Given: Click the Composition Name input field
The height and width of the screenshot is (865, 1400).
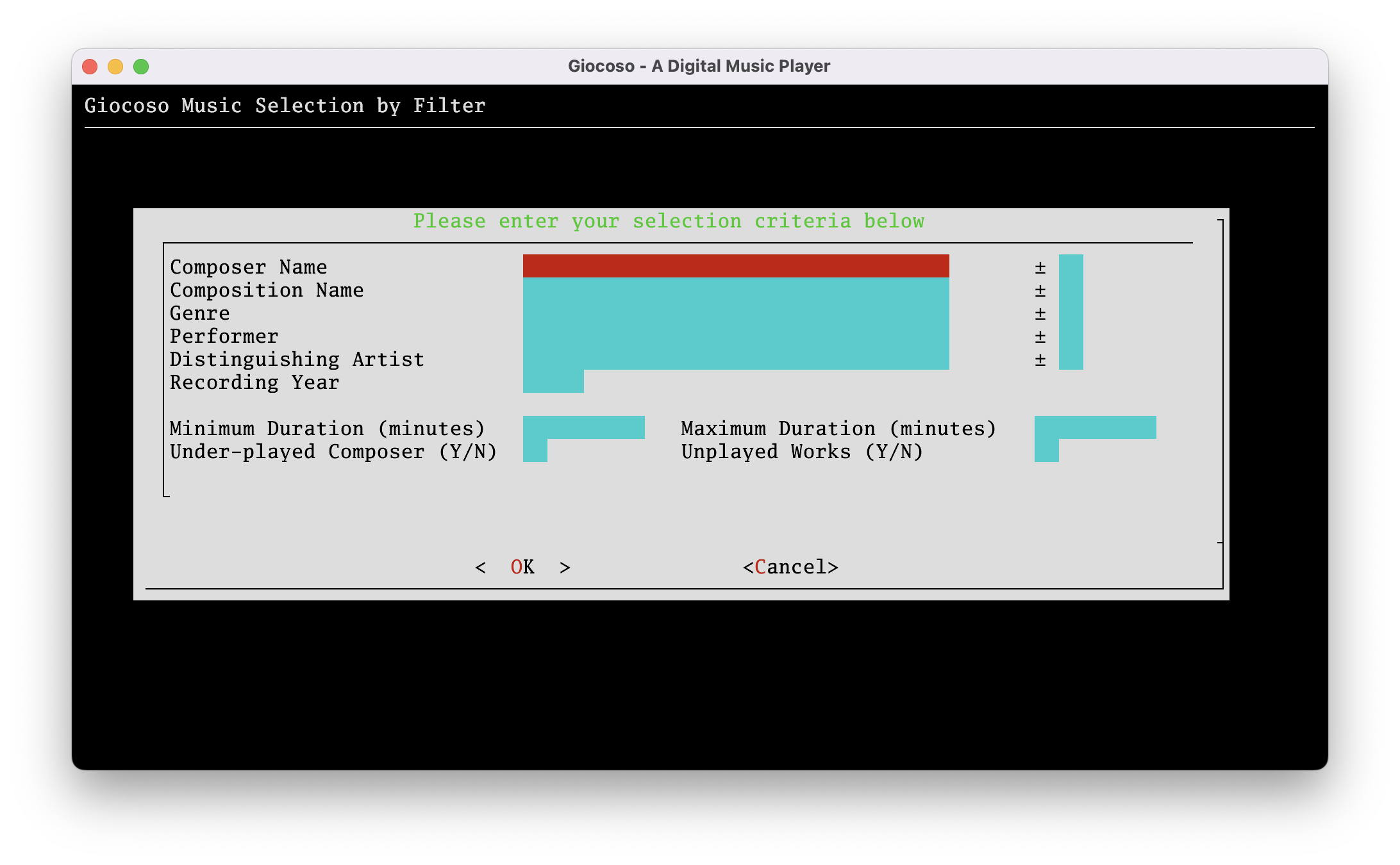Looking at the screenshot, I should click(x=735, y=289).
